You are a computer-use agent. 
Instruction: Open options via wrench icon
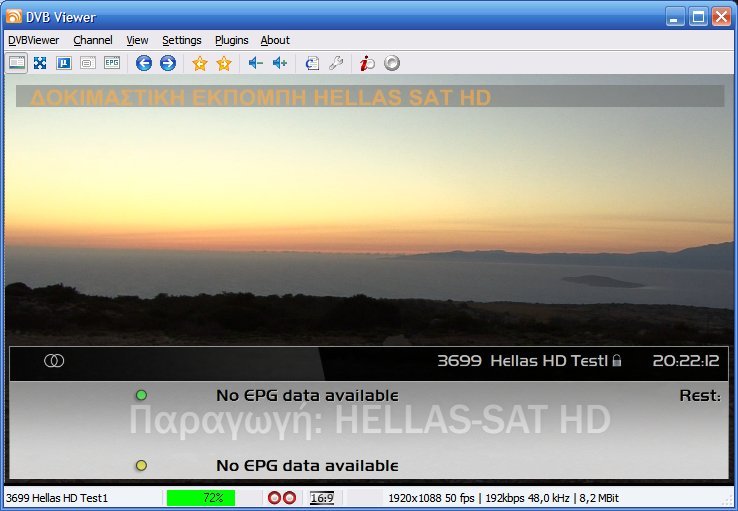coord(336,63)
